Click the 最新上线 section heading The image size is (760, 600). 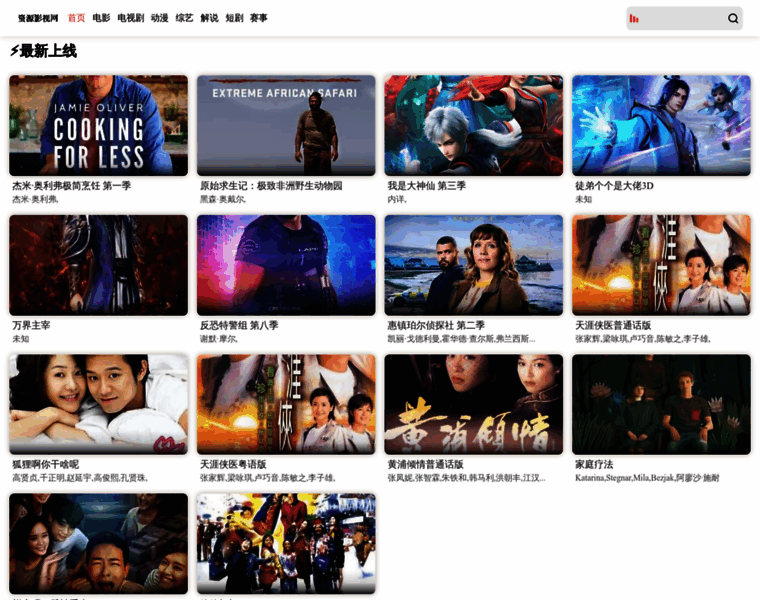[x=44, y=51]
